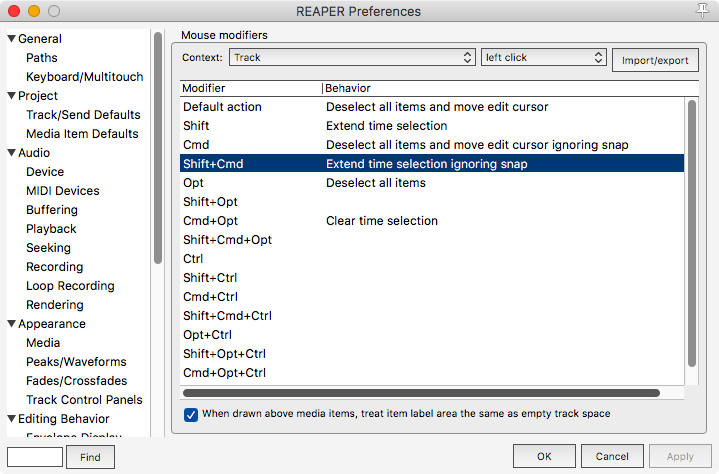The height and width of the screenshot is (474, 719).
Task: Click the modifier list vertical scrollbar
Action: tap(692, 233)
